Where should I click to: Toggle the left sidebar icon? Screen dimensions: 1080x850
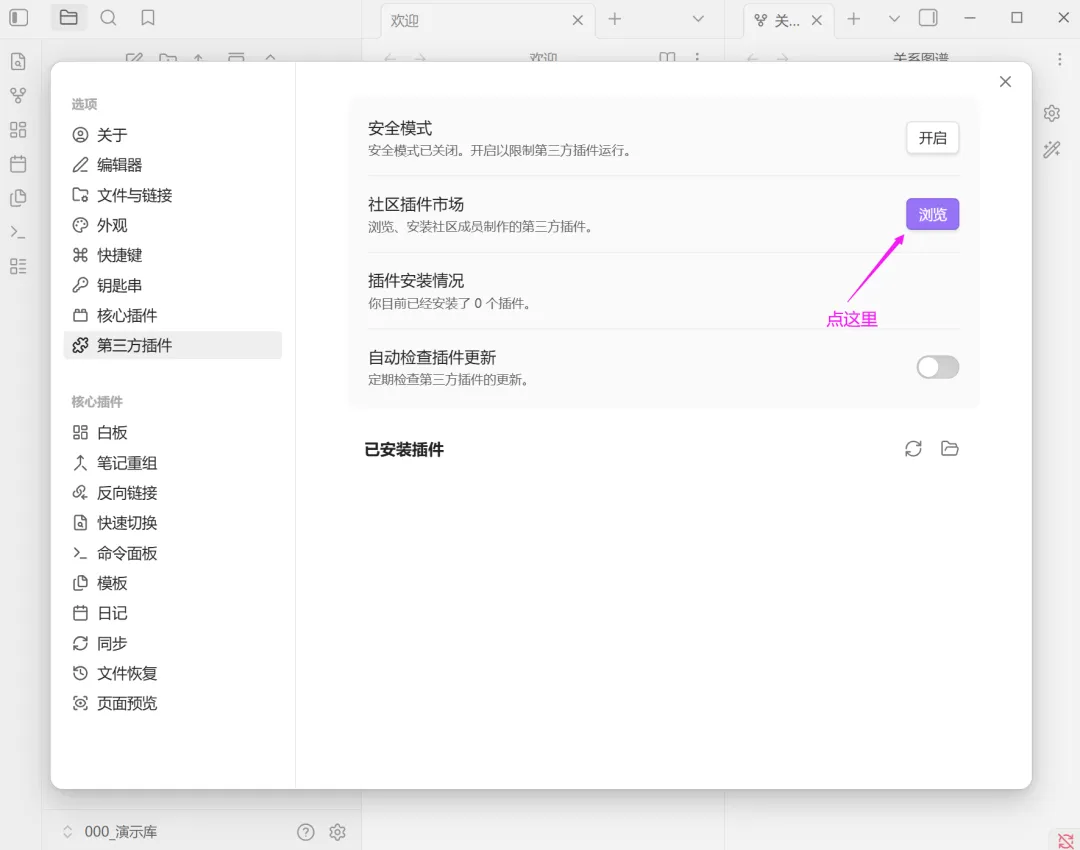pyautogui.click(x=19, y=17)
